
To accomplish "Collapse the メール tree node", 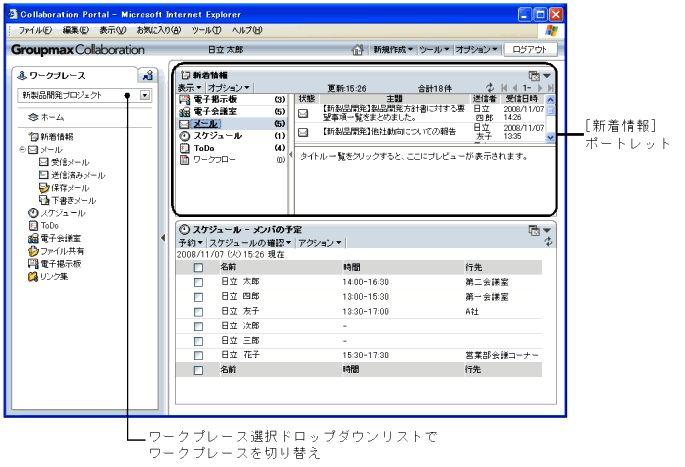I will pyautogui.click(x=22, y=149).
